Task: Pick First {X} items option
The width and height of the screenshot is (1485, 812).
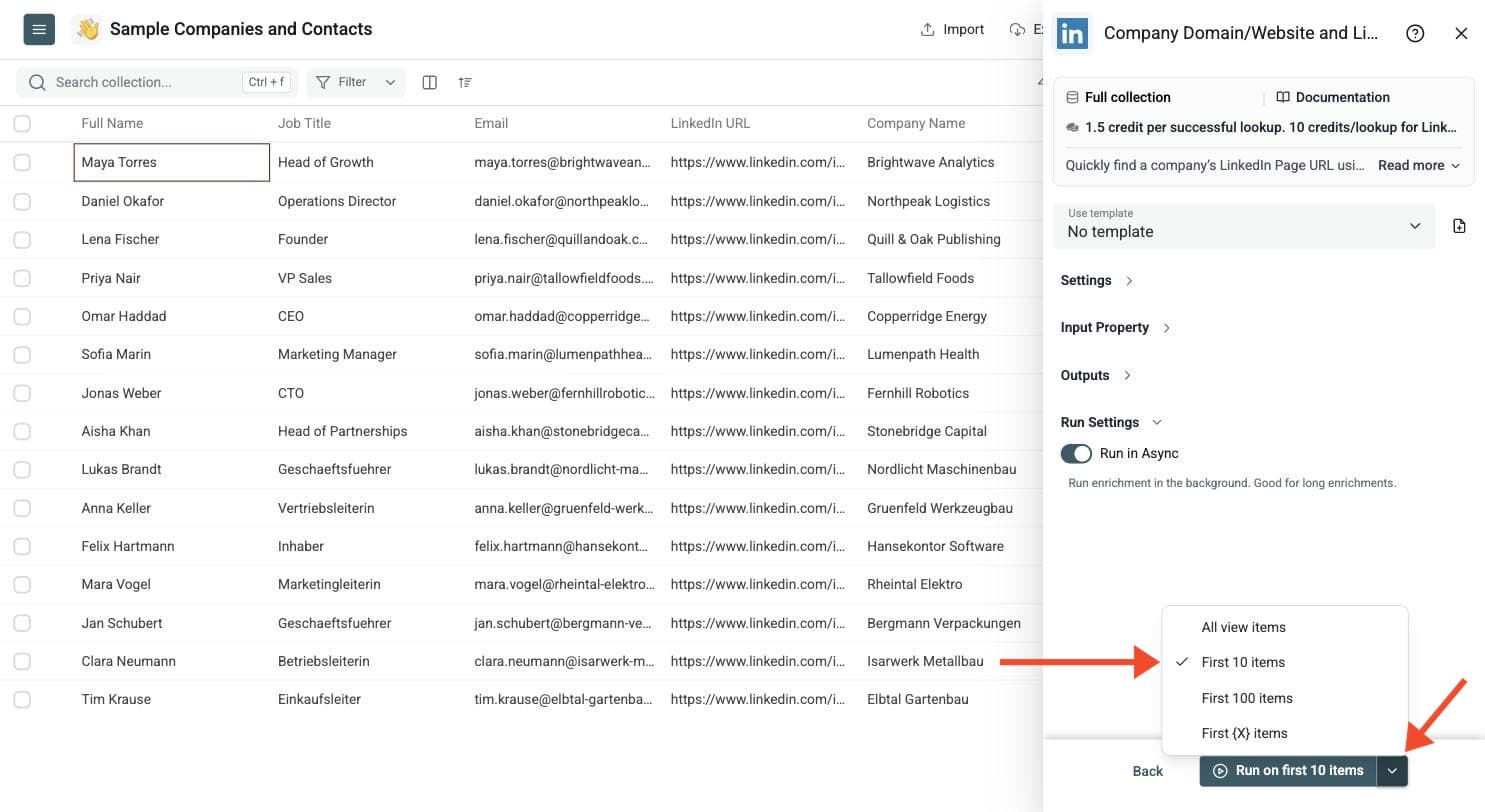Action: tap(1285, 733)
